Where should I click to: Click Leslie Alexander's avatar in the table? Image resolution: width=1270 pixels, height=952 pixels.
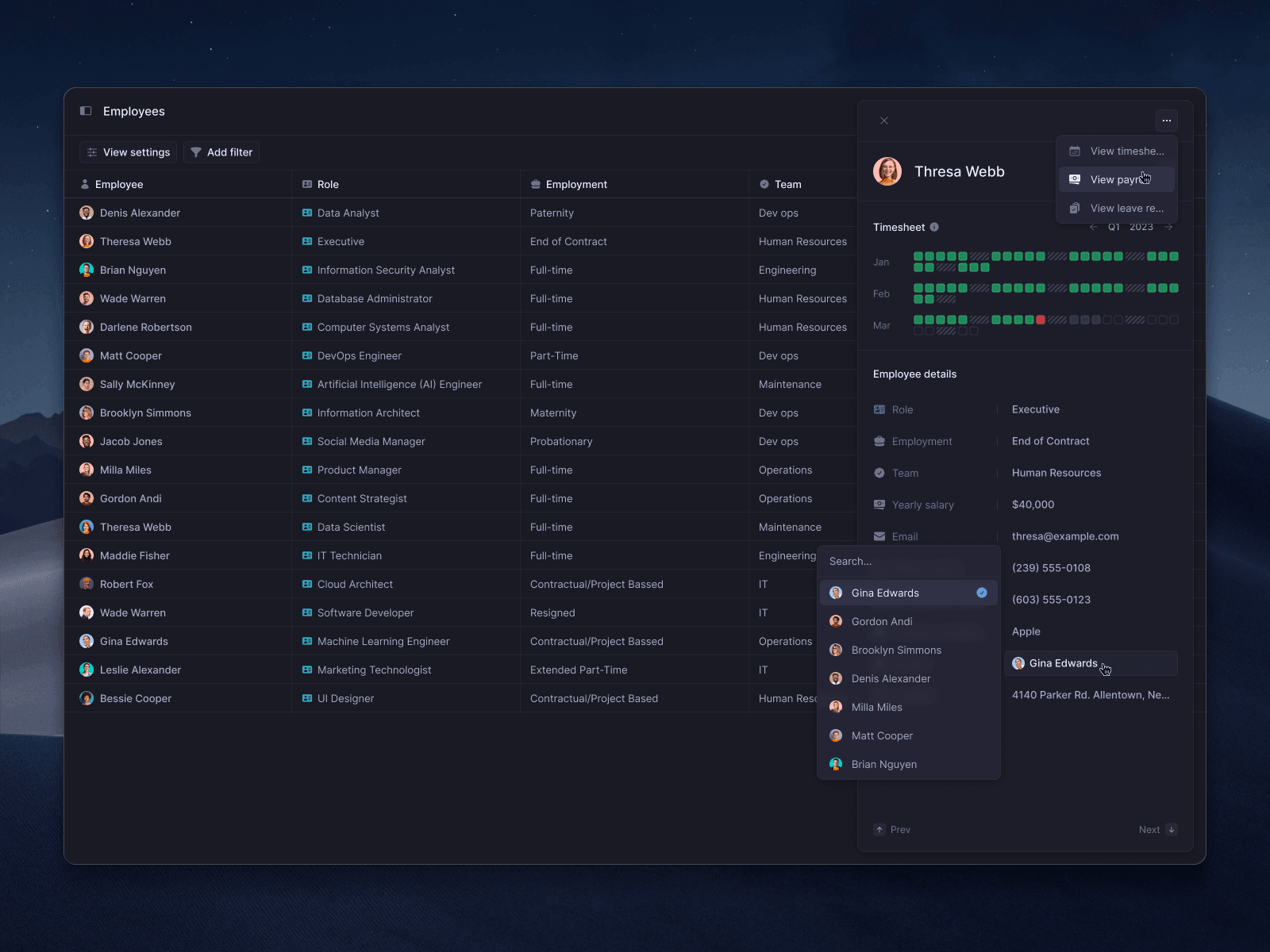87,670
